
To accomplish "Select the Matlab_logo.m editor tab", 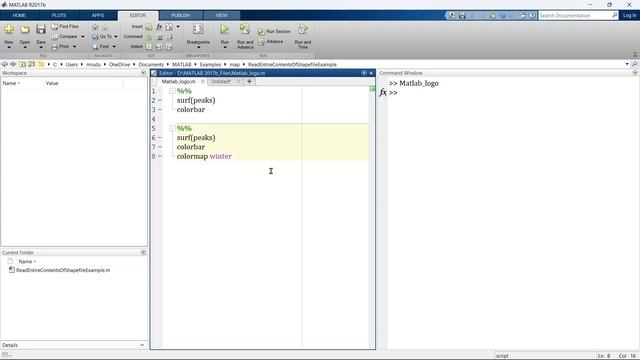I will click(178, 82).
